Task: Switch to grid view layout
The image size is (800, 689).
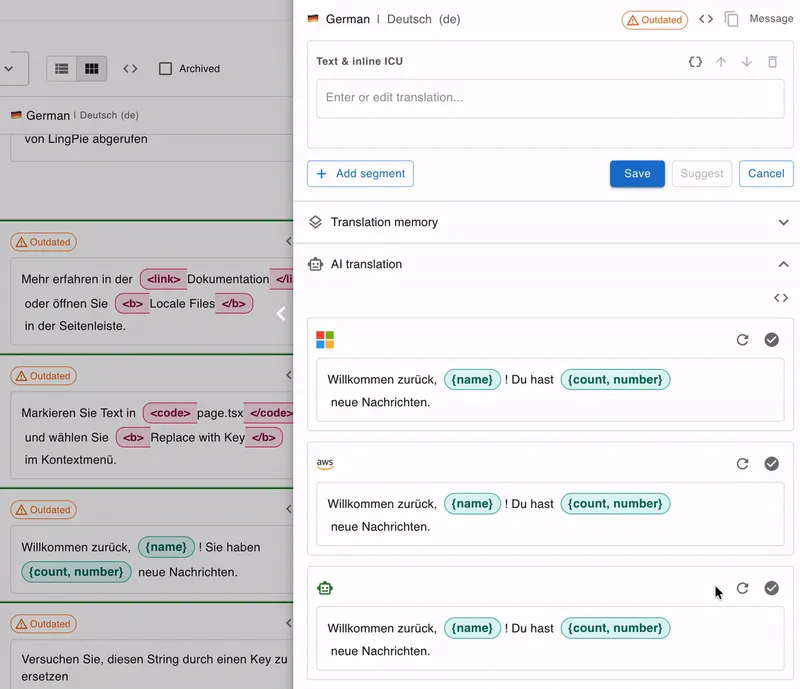Action: click(x=92, y=68)
